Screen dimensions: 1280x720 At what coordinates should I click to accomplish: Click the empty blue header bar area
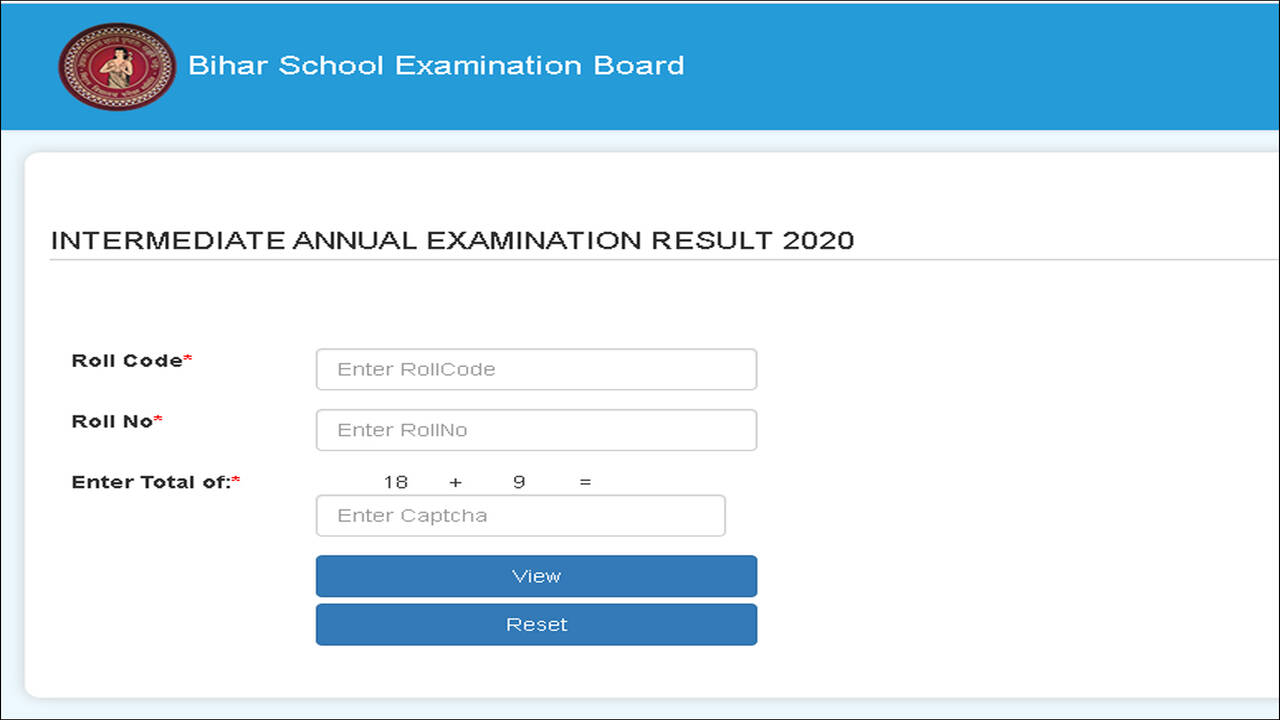point(980,66)
